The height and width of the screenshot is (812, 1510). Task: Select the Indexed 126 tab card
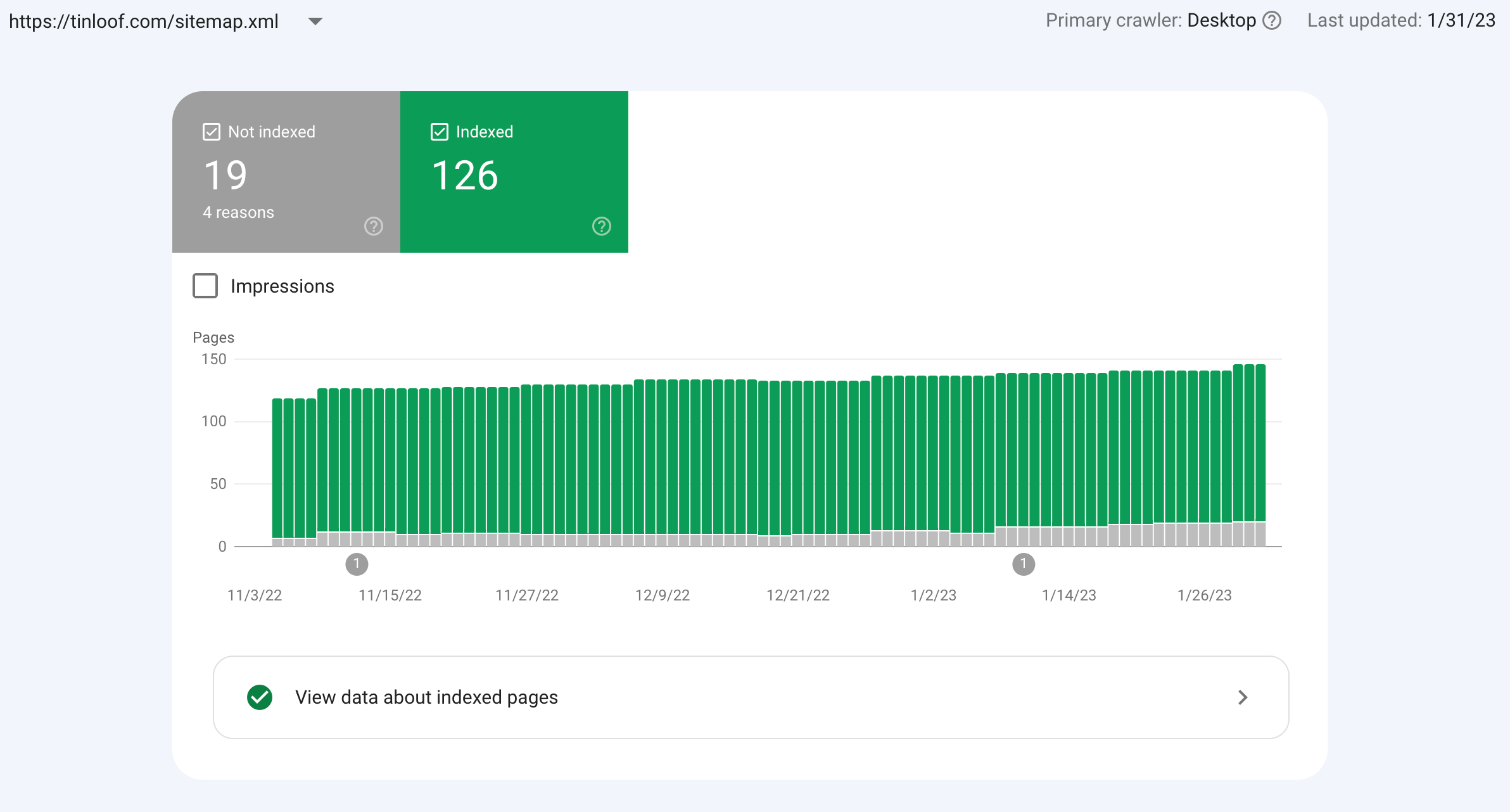pyautogui.click(x=514, y=174)
